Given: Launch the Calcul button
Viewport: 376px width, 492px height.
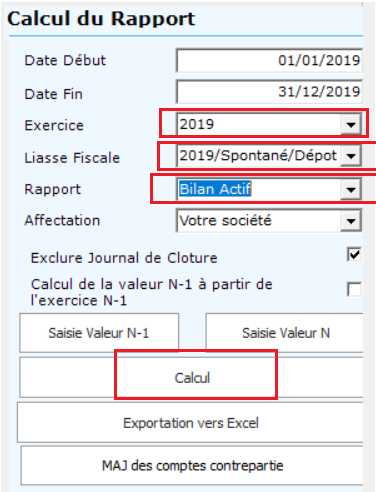Looking at the screenshot, I should coord(192,378).
